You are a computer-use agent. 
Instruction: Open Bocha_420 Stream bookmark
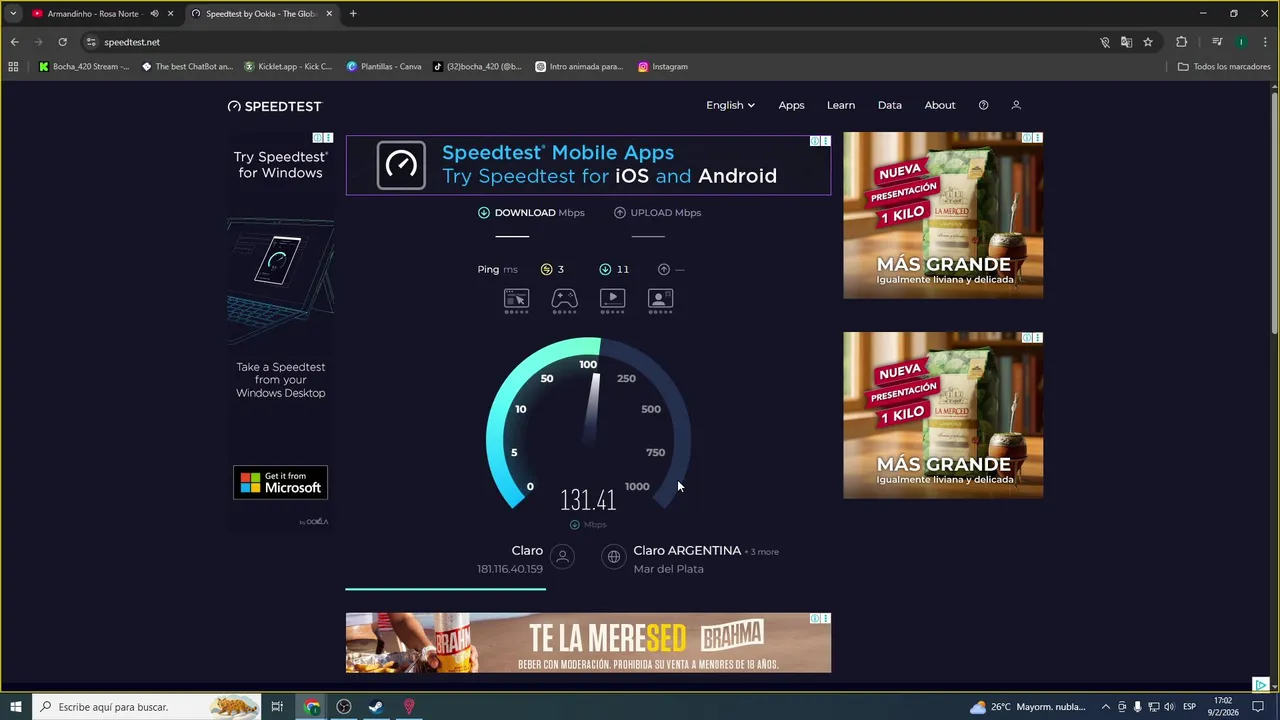click(84, 67)
